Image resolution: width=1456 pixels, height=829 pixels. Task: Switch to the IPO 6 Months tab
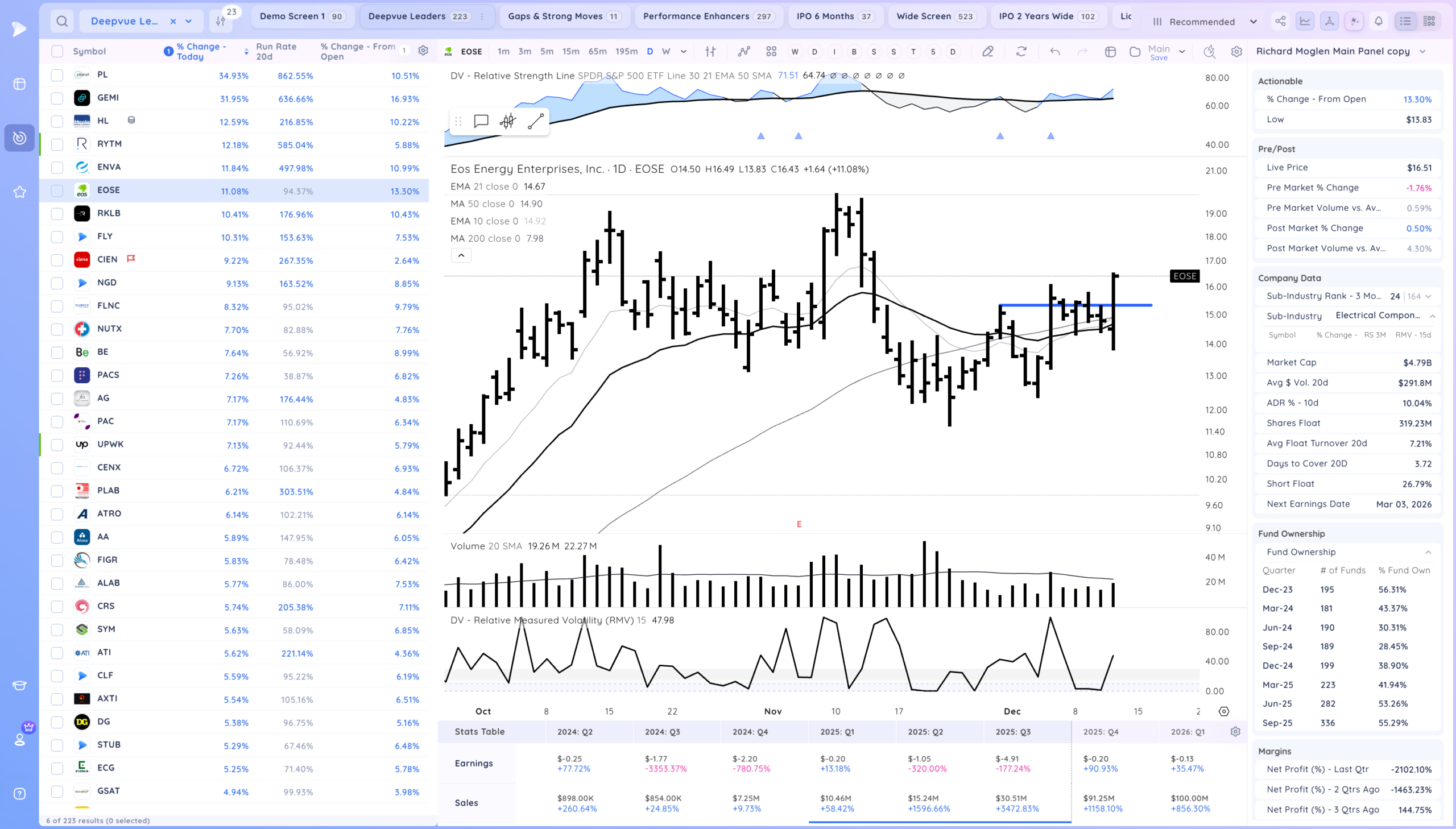point(834,16)
